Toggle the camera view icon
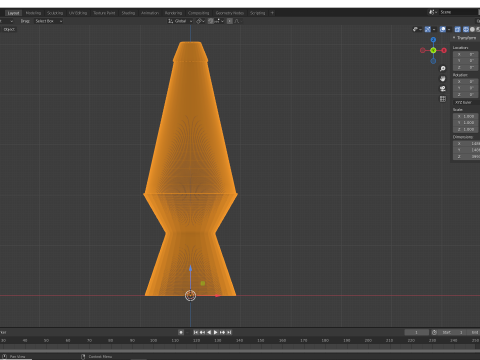Viewport: 480px width, 360px height. click(443, 89)
